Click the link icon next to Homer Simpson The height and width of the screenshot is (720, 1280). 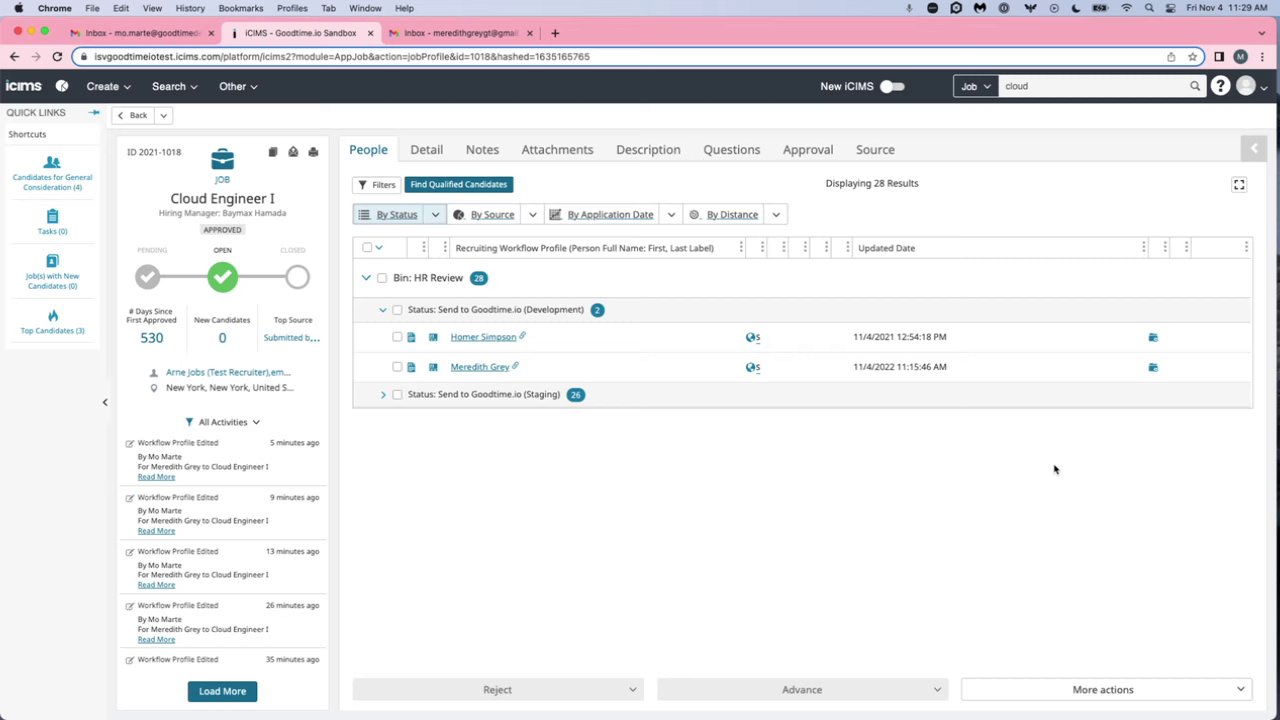pyautogui.click(x=523, y=336)
